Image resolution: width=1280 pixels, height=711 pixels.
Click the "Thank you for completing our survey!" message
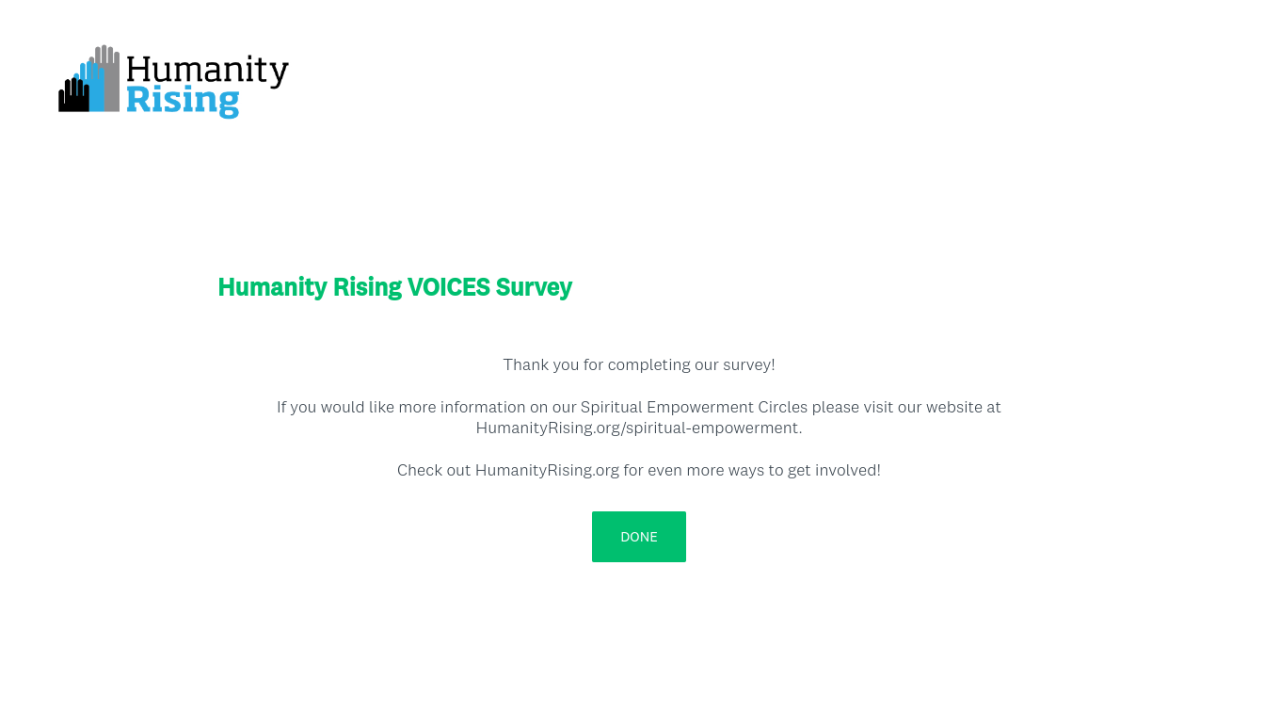[x=638, y=365]
